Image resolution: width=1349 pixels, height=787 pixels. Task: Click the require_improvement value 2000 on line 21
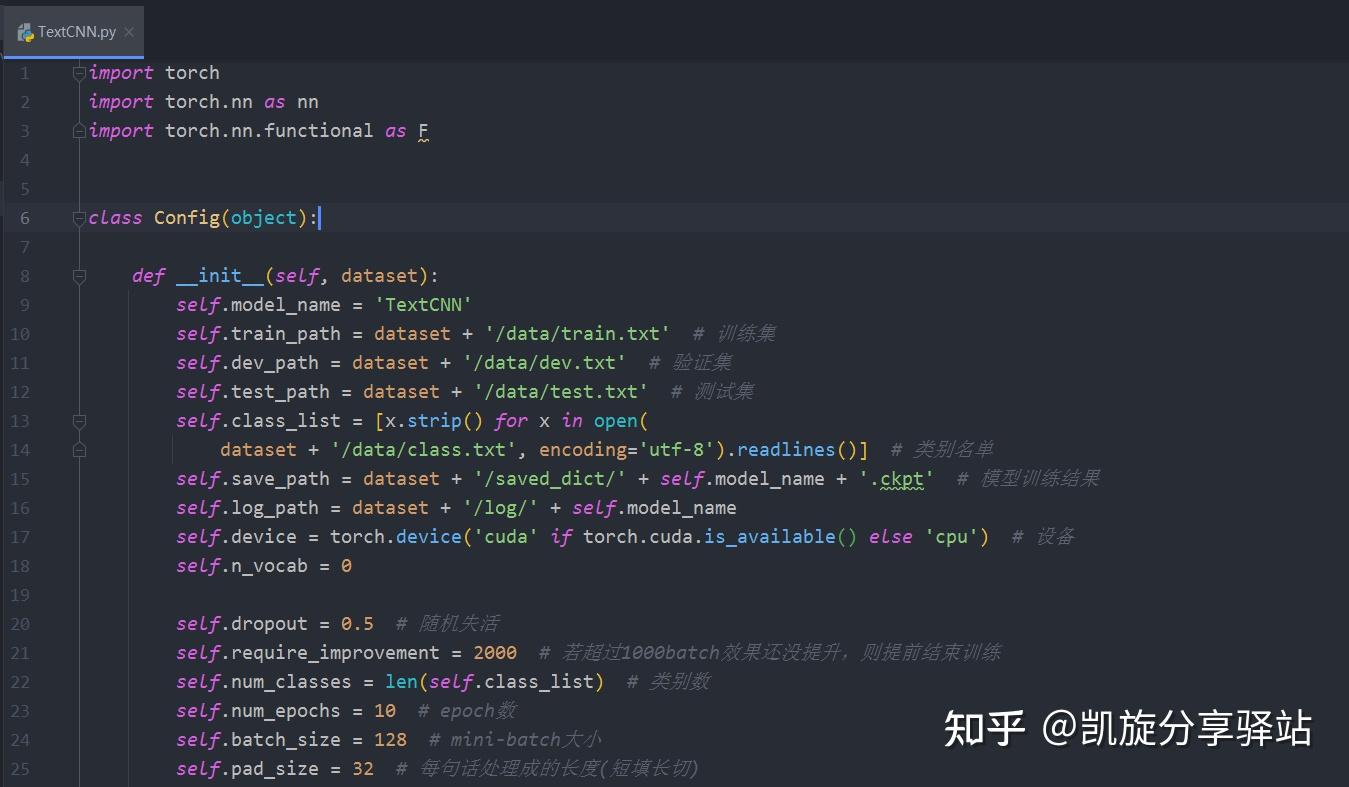(x=498, y=652)
